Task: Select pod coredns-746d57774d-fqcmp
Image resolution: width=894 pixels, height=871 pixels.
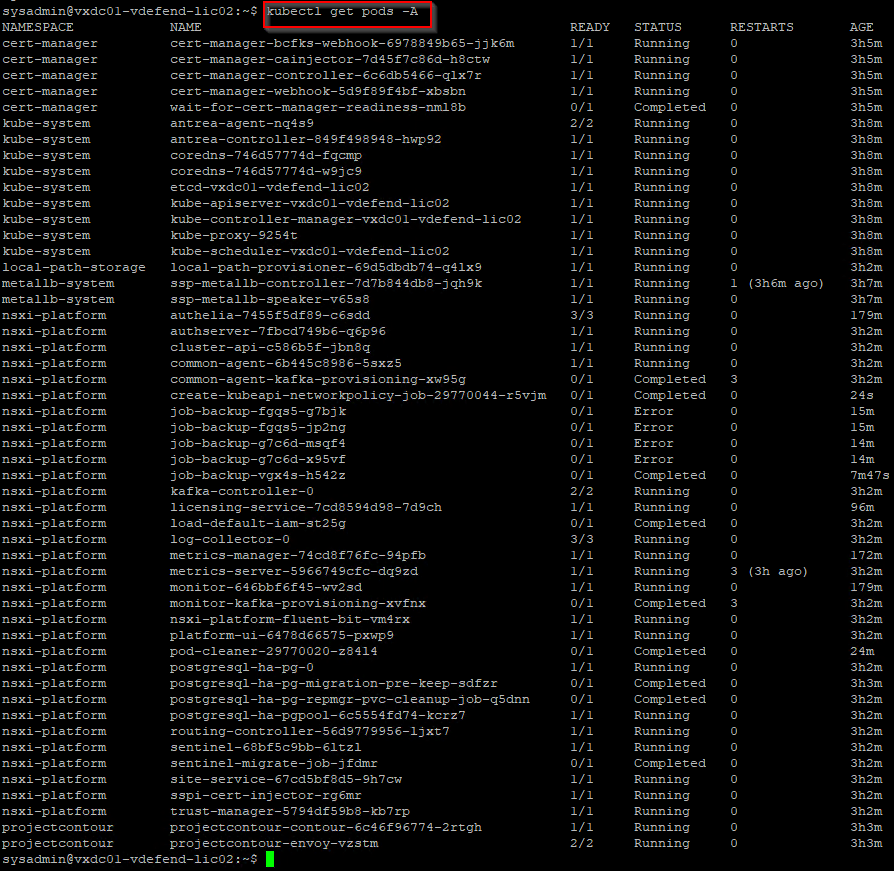Action: point(266,155)
